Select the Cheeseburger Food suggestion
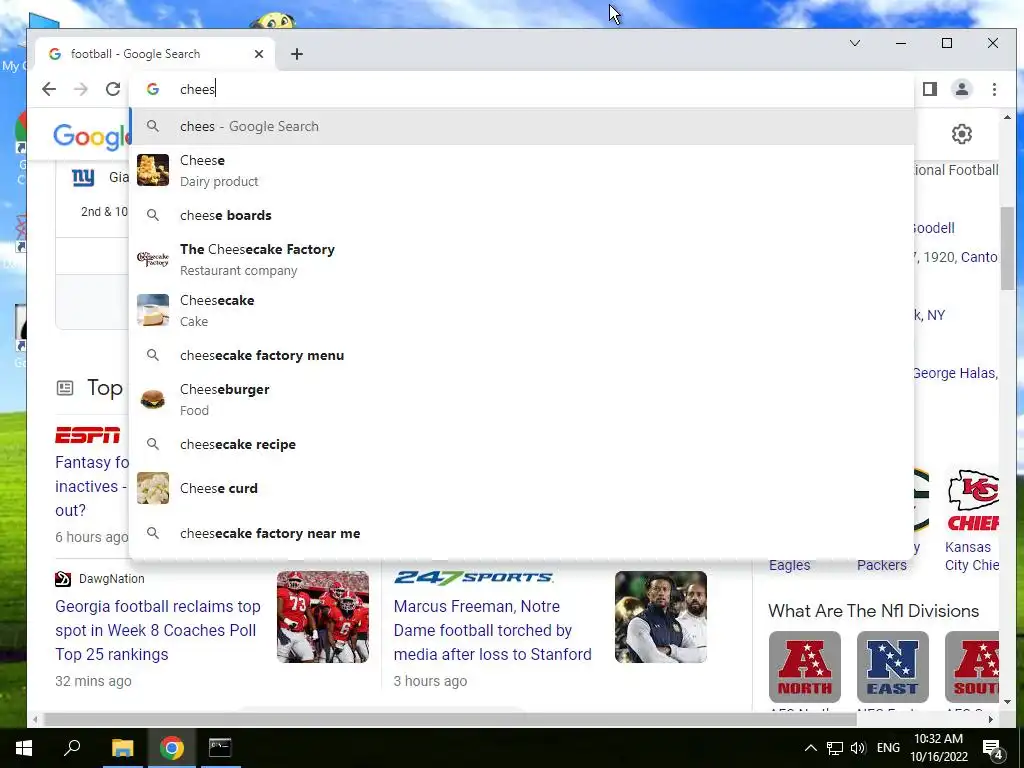Screen dimensions: 1024x768 click(x=522, y=399)
